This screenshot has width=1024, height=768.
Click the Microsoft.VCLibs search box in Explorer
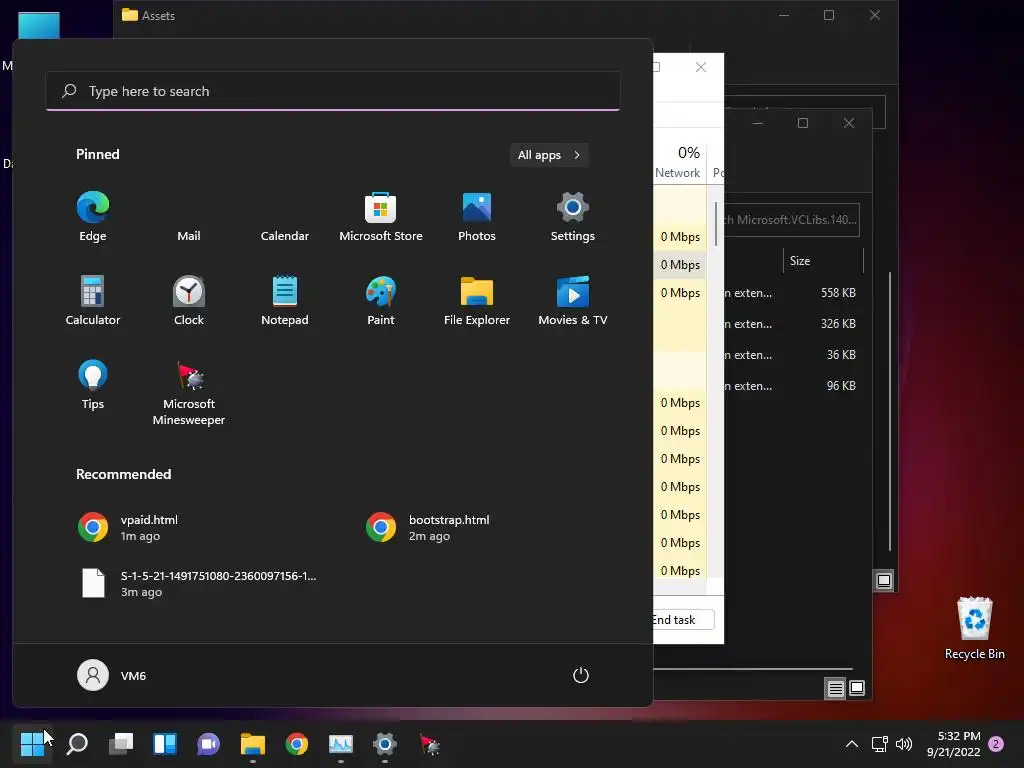point(792,220)
